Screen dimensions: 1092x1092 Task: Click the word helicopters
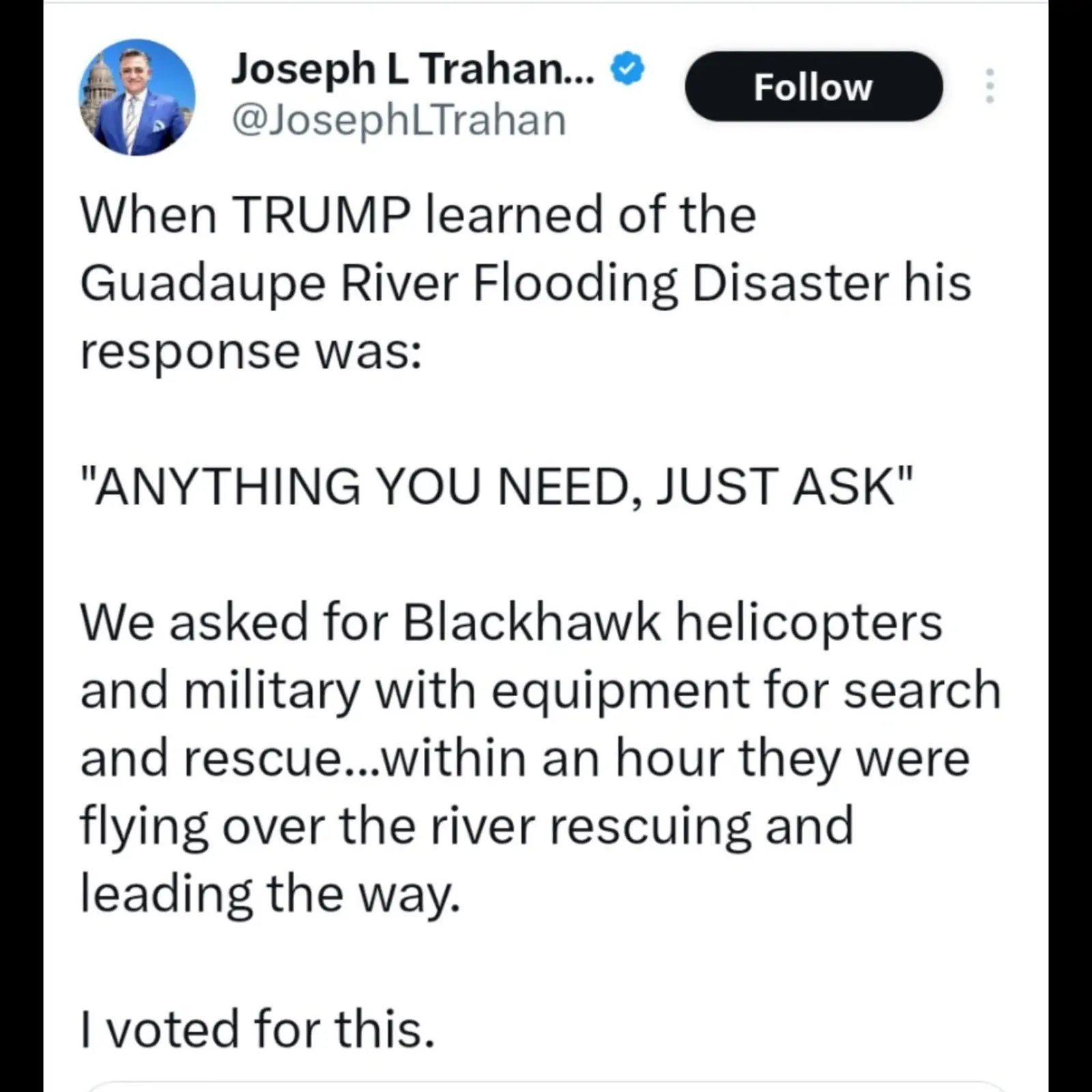click(x=809, y=622)
